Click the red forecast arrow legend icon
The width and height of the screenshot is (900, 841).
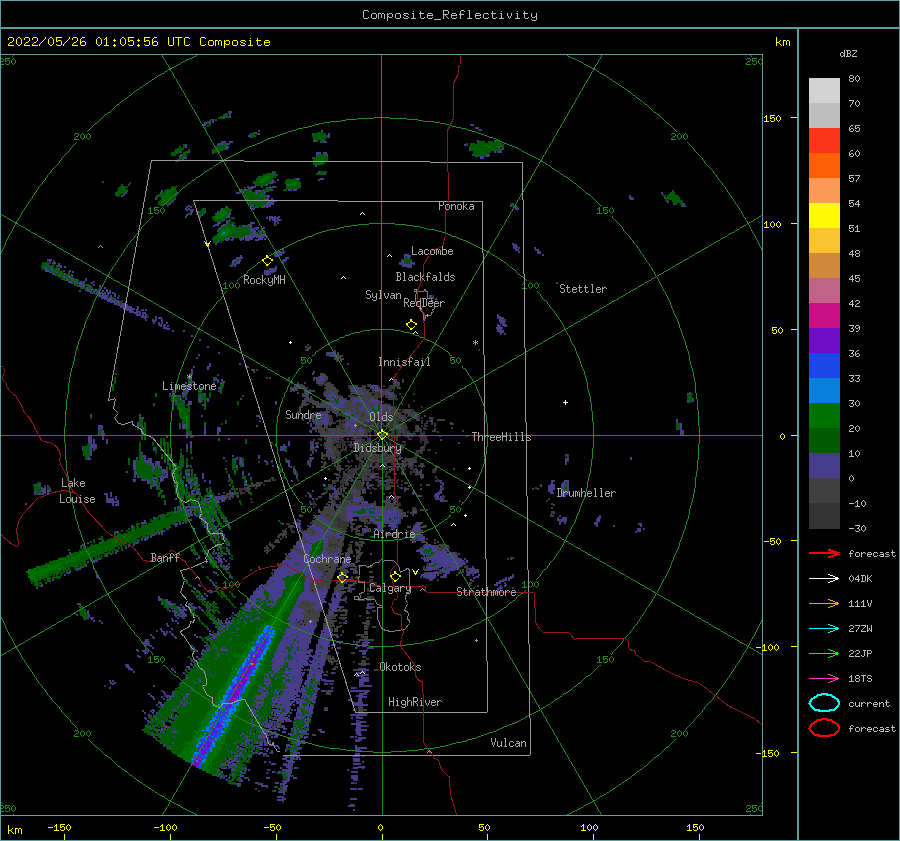tap(824, 553)
